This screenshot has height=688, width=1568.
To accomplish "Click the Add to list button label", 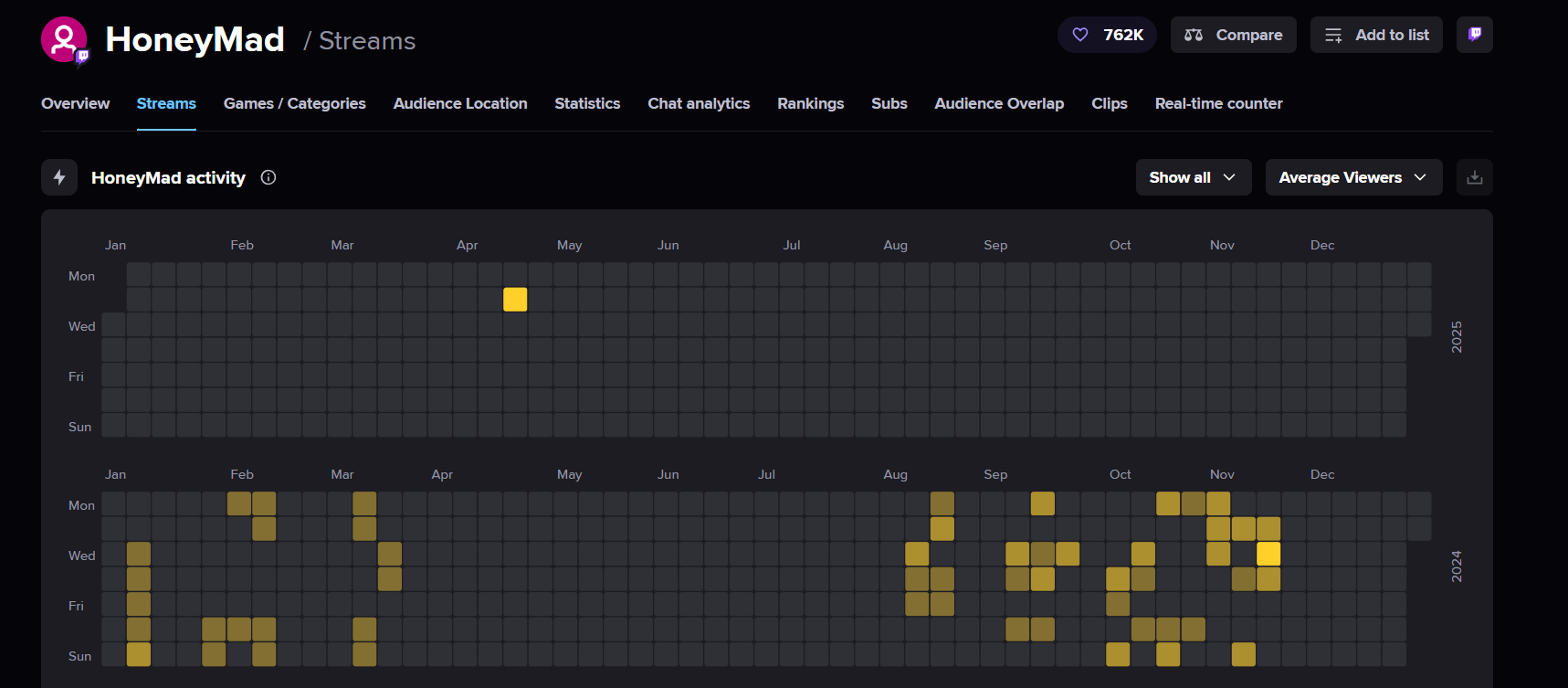I will click(x=1392, y=35).
